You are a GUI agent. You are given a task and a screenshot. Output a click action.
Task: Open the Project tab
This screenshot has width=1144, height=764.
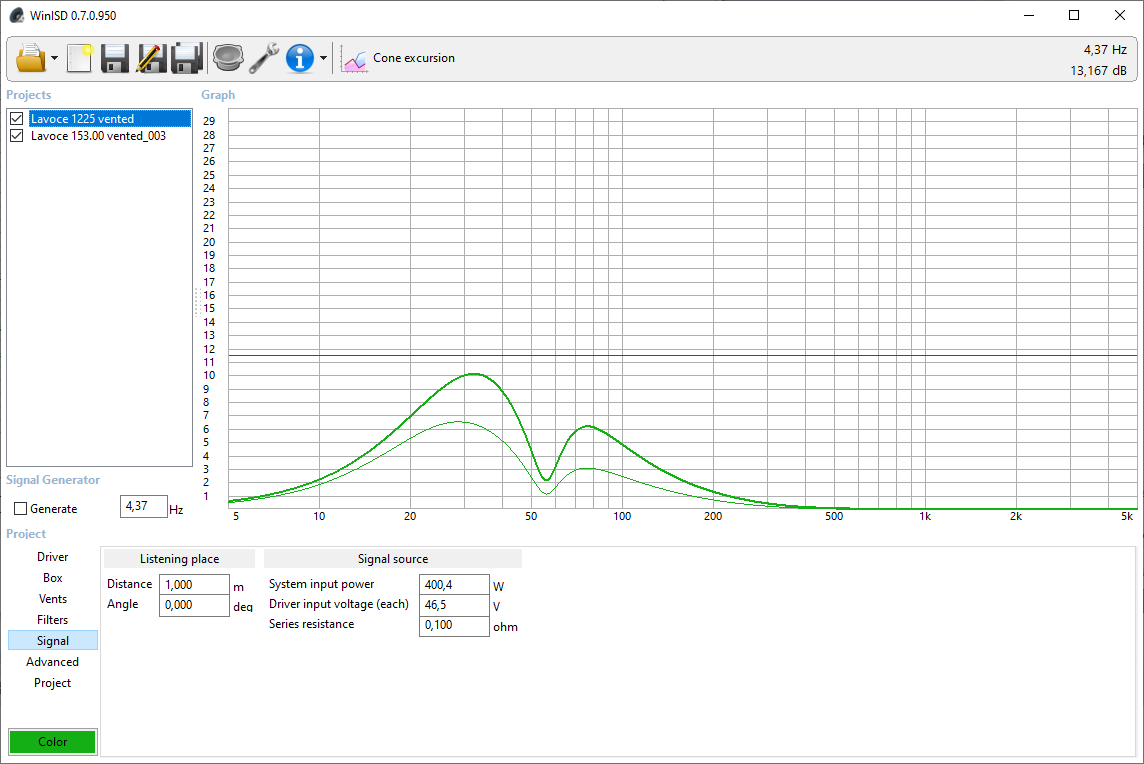pyautogui.click(x=53, y=683)
